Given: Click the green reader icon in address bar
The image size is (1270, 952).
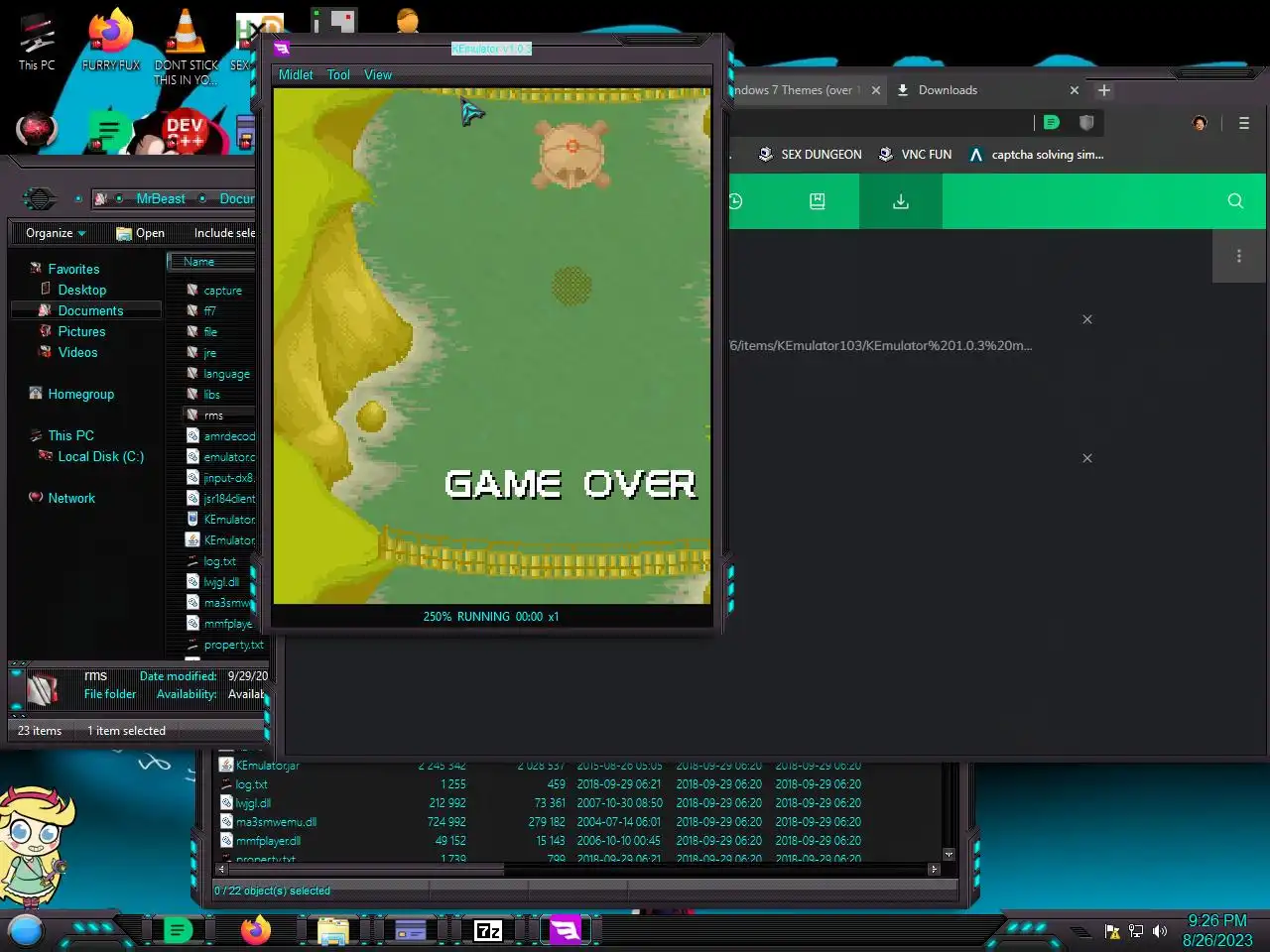Looking at the screenshot, I should [1052, 122].
